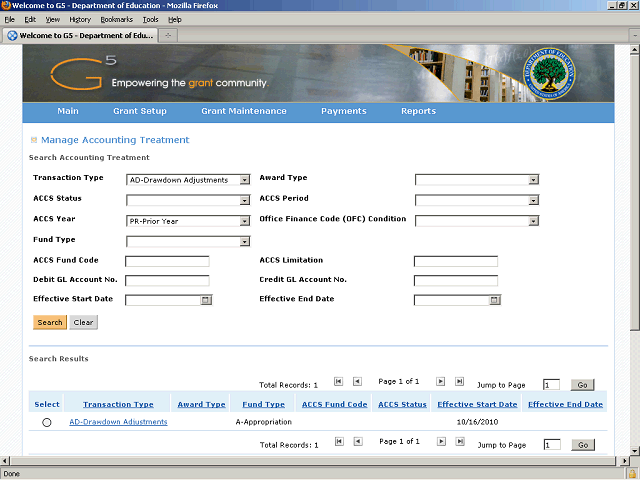
Task: Click the lock icon in status bar
Action: tap(632, 474)
